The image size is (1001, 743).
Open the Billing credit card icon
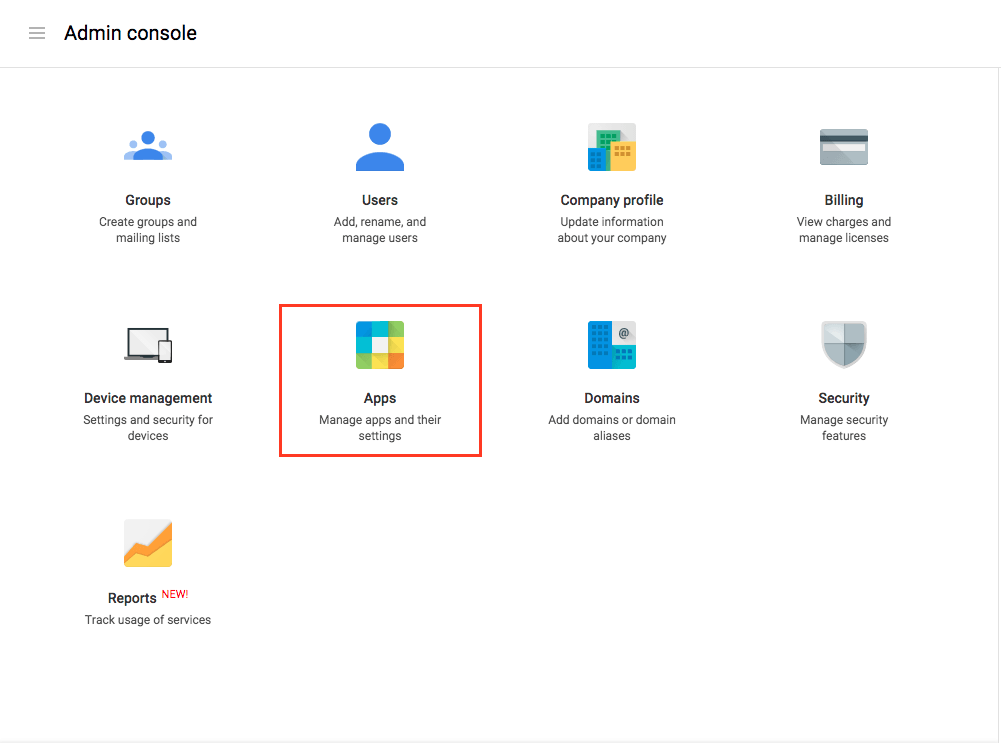click(x=844, y=146)
